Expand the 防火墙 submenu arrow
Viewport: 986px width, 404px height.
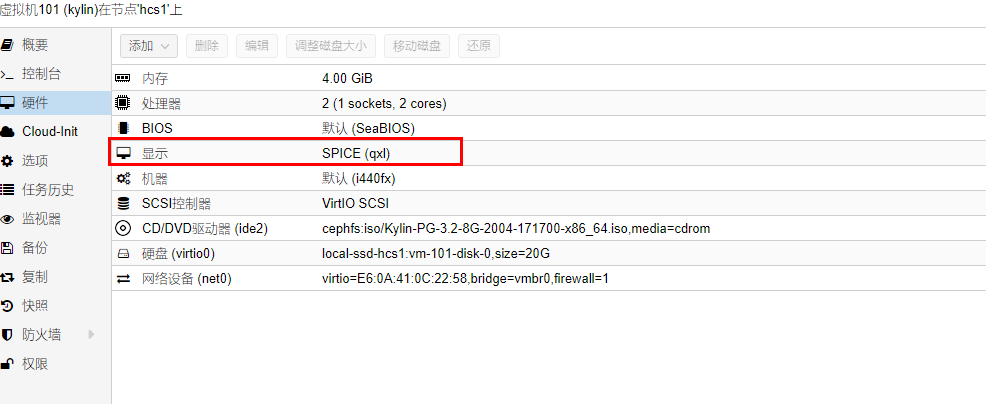(91, 335)
